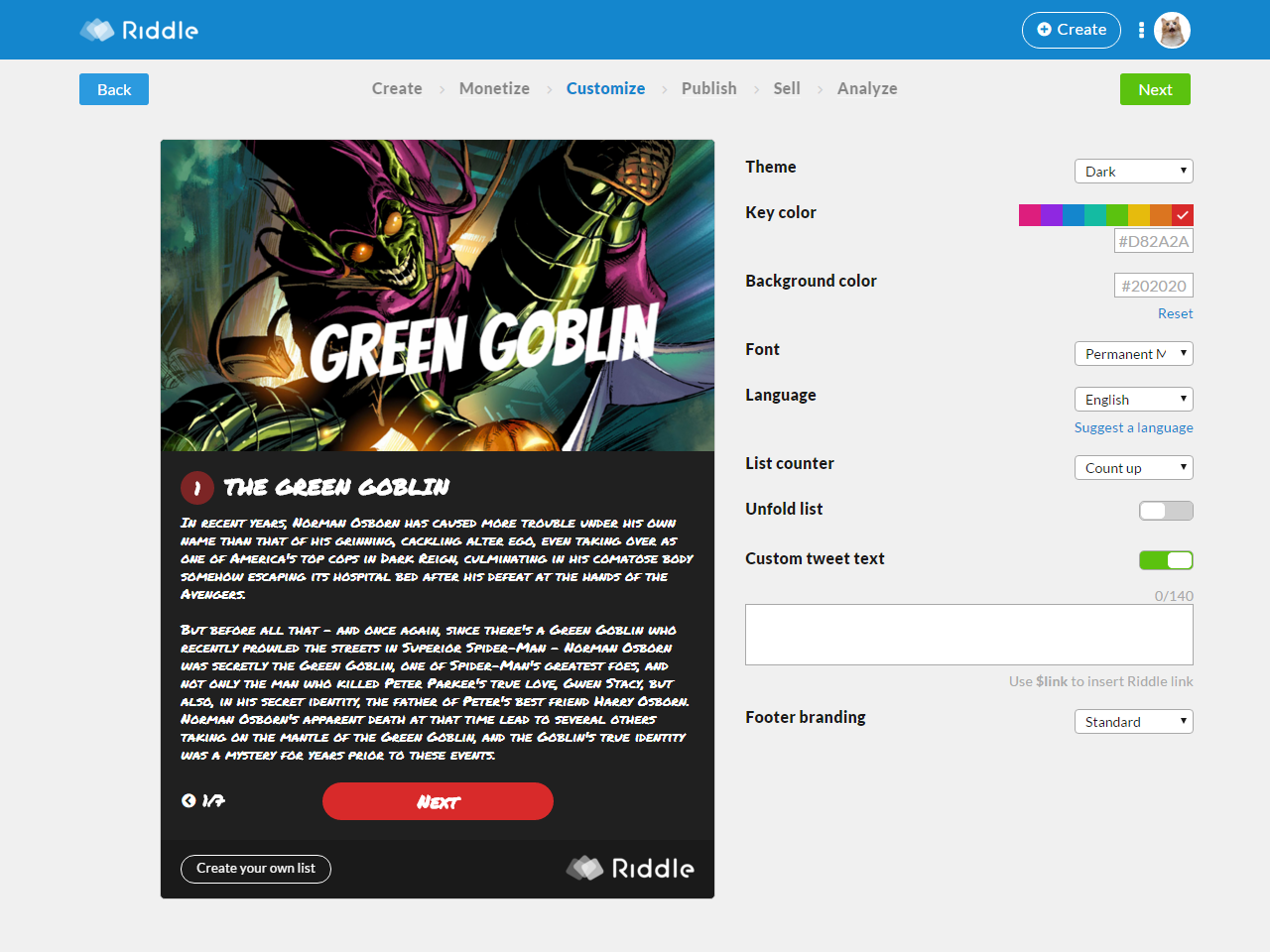The width and height of the screenshot is (1270, 952).
Task: Click the Reset link under Background color
Action: click(x=1176, y=313)
